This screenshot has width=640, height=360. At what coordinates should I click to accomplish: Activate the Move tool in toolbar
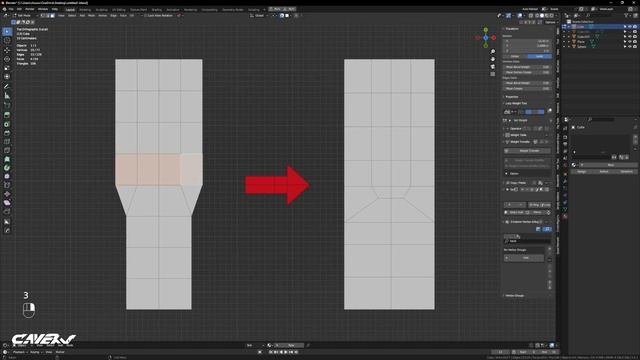point(7,50)
